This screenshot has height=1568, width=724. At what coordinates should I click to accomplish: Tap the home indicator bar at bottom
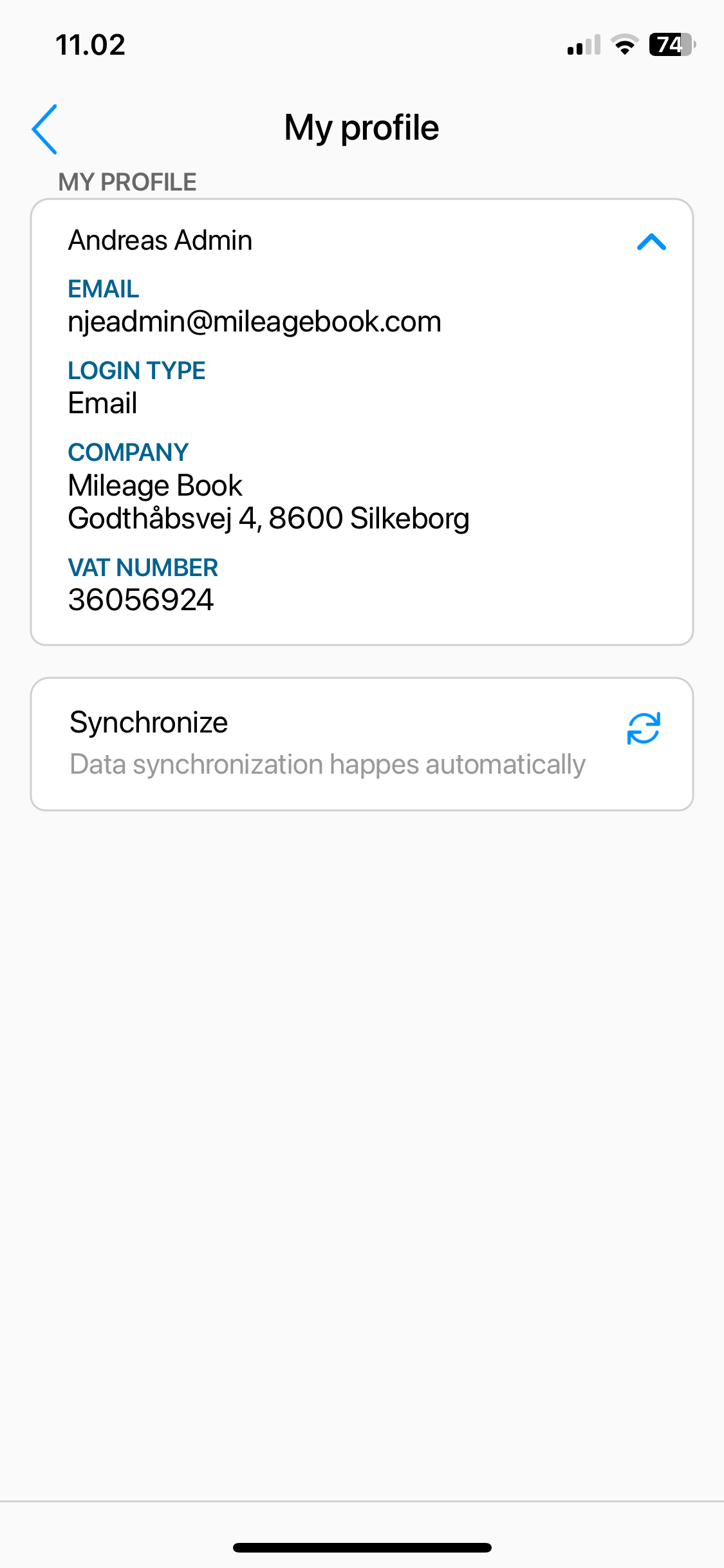pos(362,1547)
